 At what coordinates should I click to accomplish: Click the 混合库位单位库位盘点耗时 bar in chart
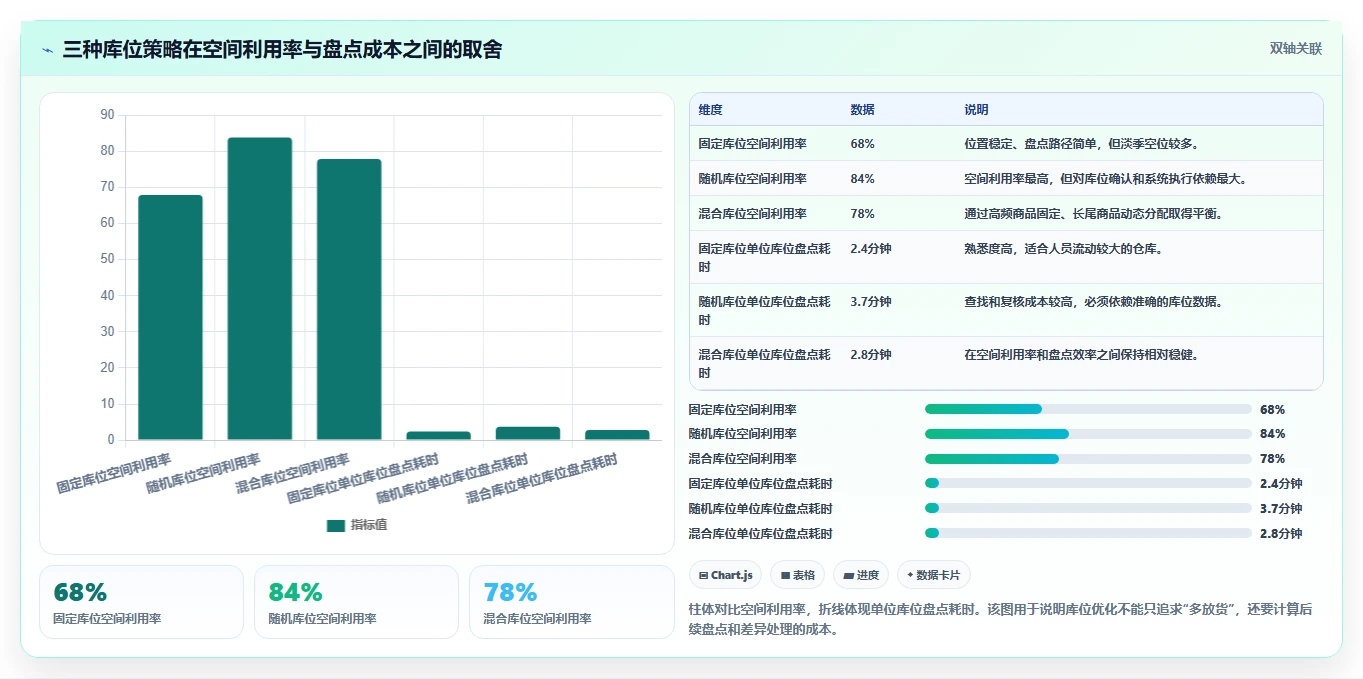(x=617, y=435)
